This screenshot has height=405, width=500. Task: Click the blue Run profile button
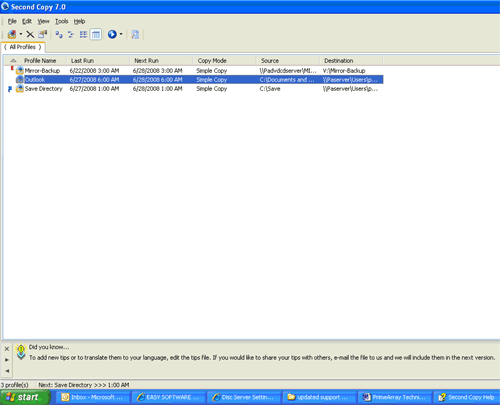pyautogui.click(x=112, y=34)
